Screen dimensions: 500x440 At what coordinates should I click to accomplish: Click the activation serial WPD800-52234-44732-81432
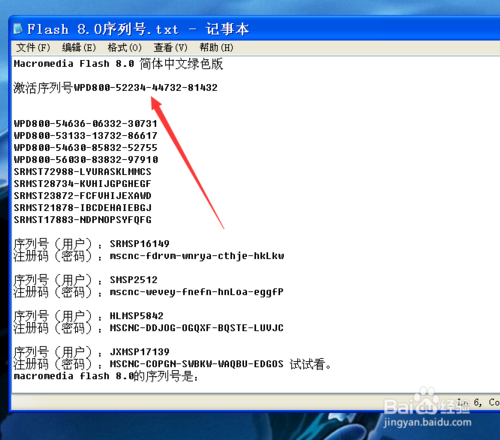[145, 88]
